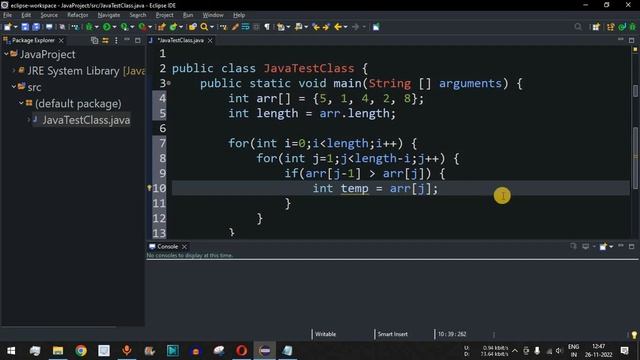The width and height of the screenshot is (640, 360).
Task: Open Opera browser from the taskbar
Action: 241,351
